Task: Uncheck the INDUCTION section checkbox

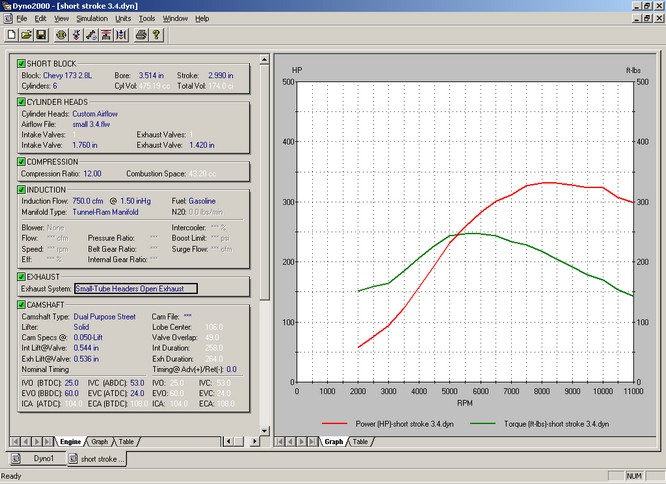Action: pos(21,190)
